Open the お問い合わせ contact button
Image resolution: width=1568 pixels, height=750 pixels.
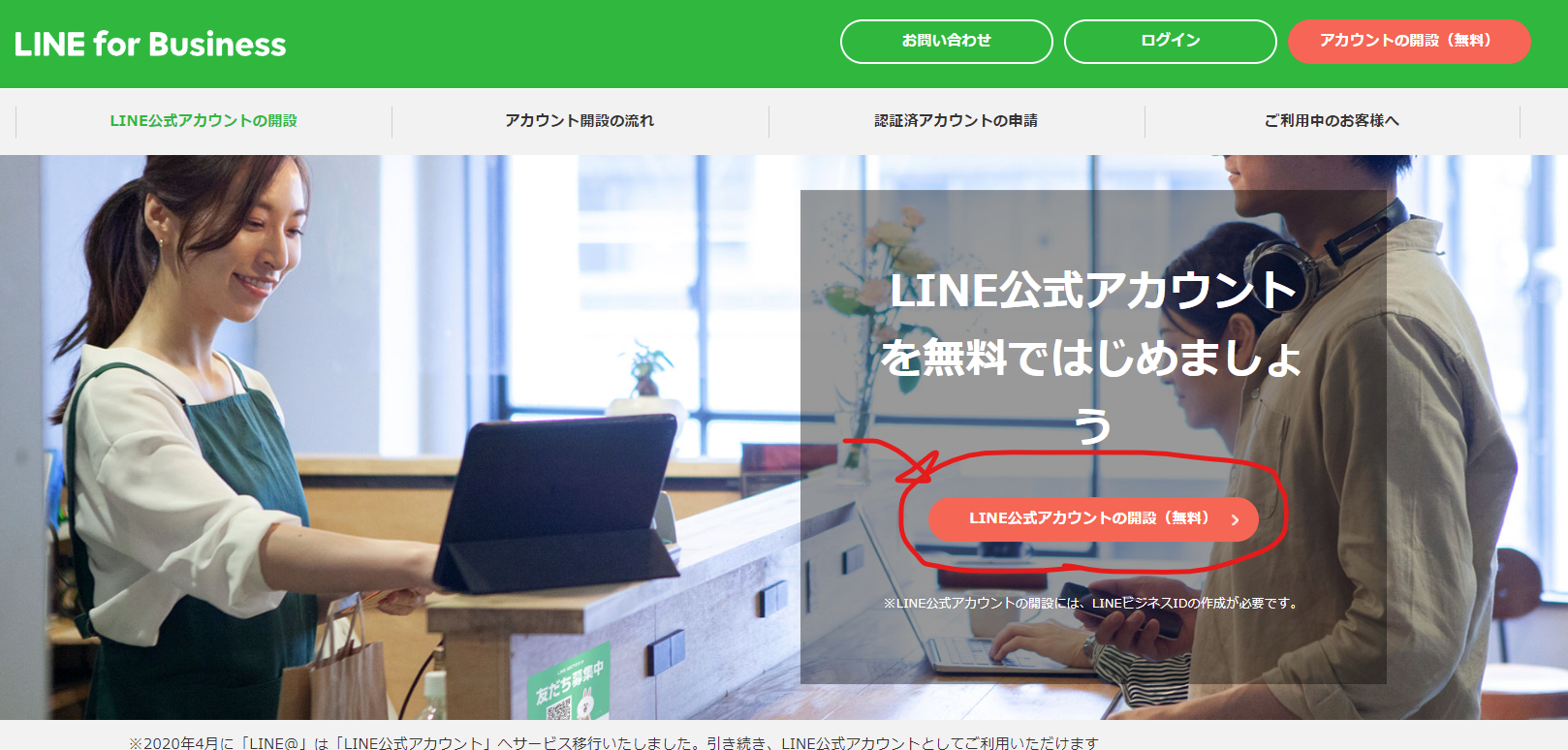point(947,42)
